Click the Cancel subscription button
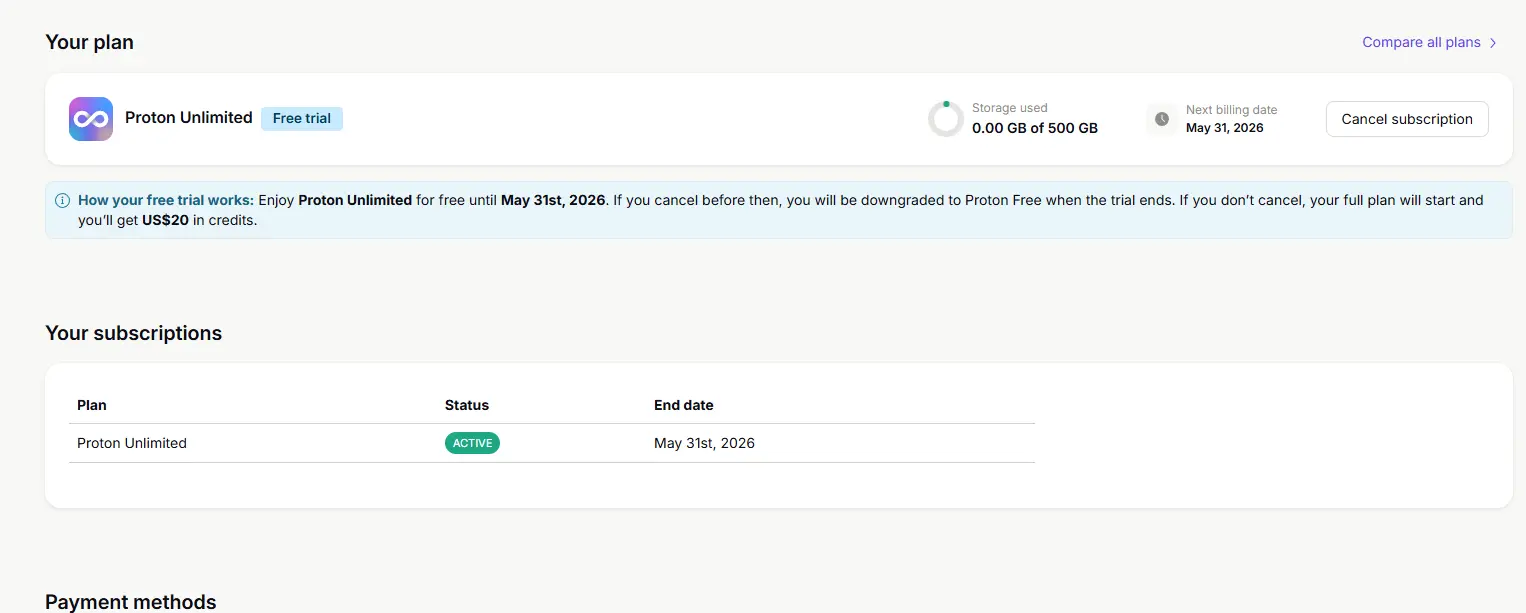Screen dimensions: 1526x613 click(x=1407, y=119)
